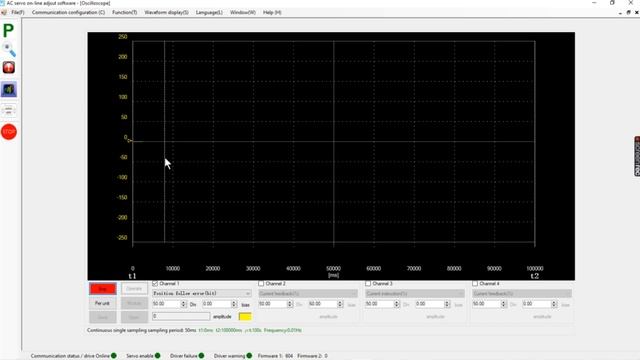Adjust the Channel 4 Div value stepper
The height and width of the screenshot is (360, 640).
coord(504,304)
